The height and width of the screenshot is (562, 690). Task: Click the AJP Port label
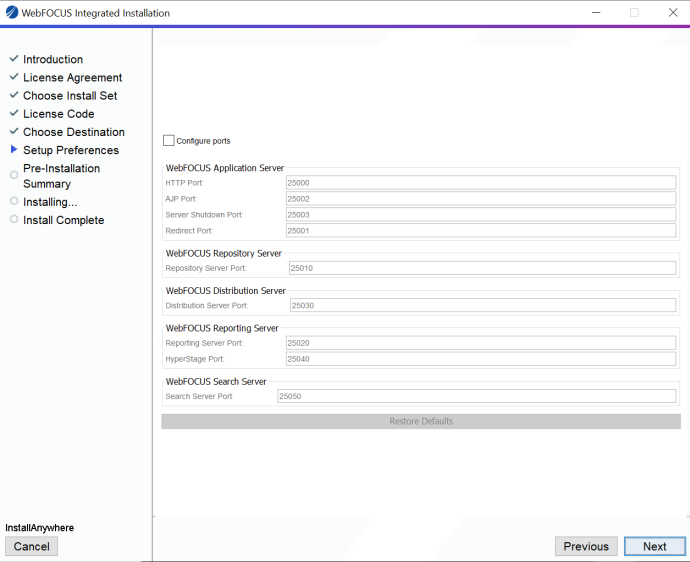click(x=181, y=199)
